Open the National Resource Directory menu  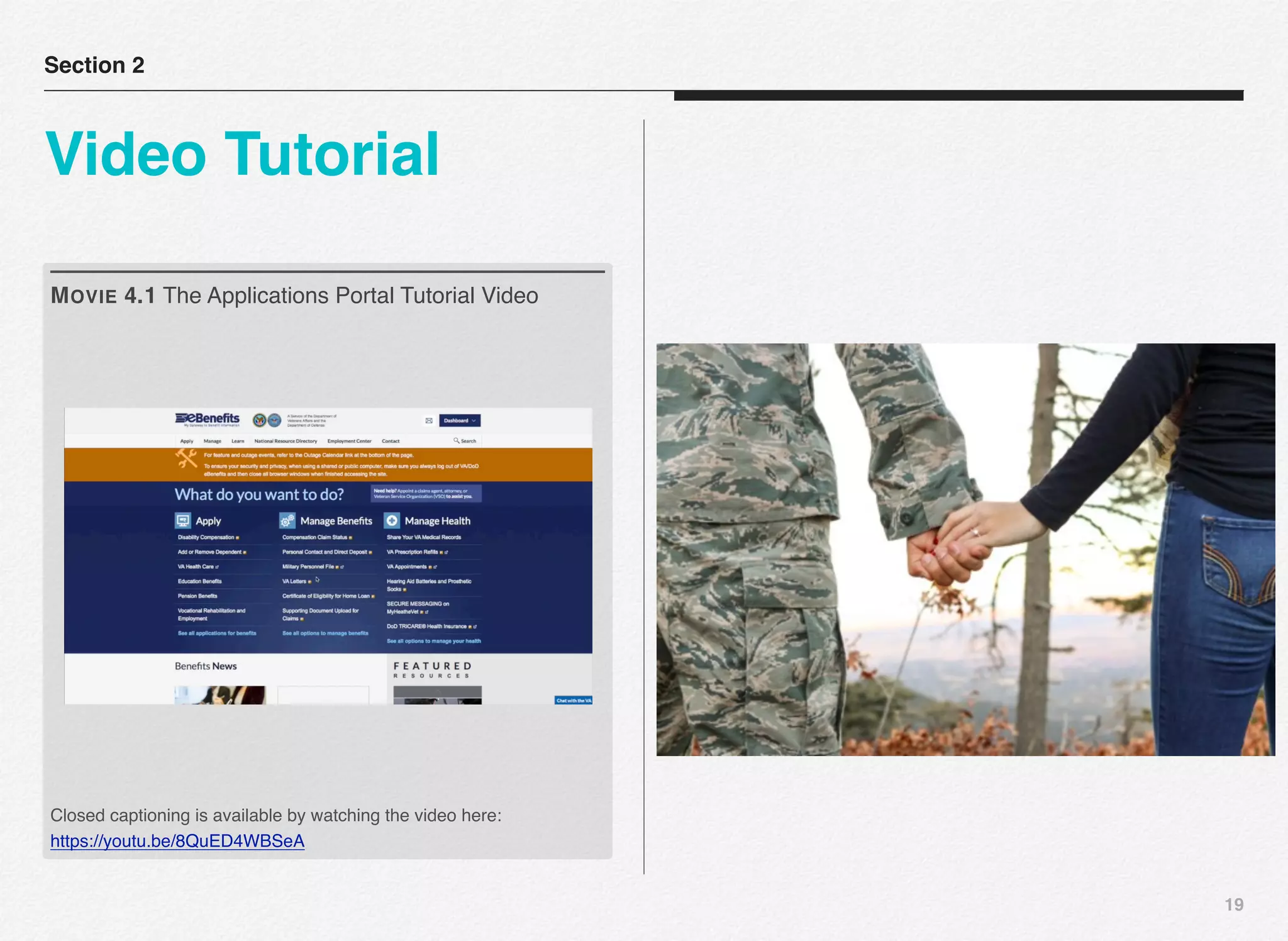tap(286, 442)
